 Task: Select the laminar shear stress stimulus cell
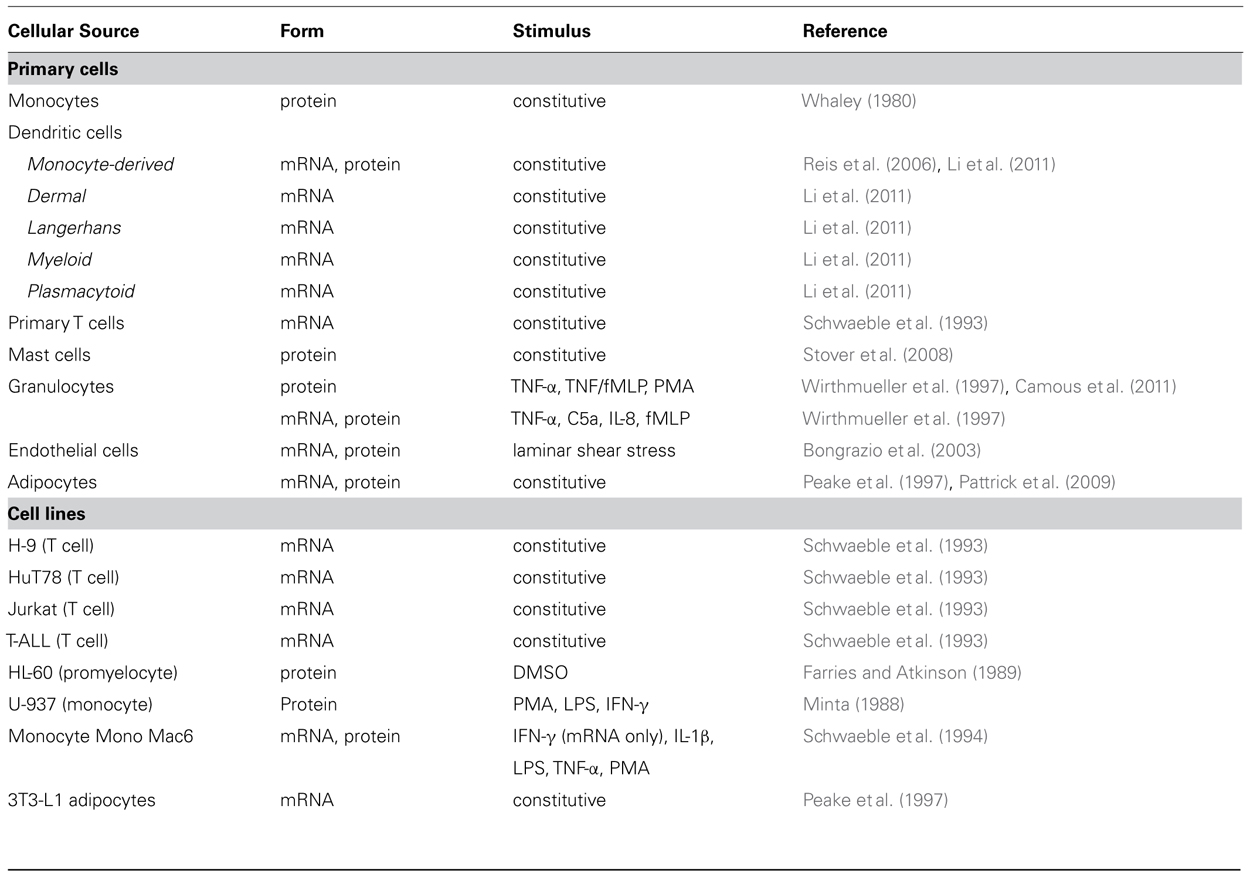pyautogui.click(x=594, y=451)
